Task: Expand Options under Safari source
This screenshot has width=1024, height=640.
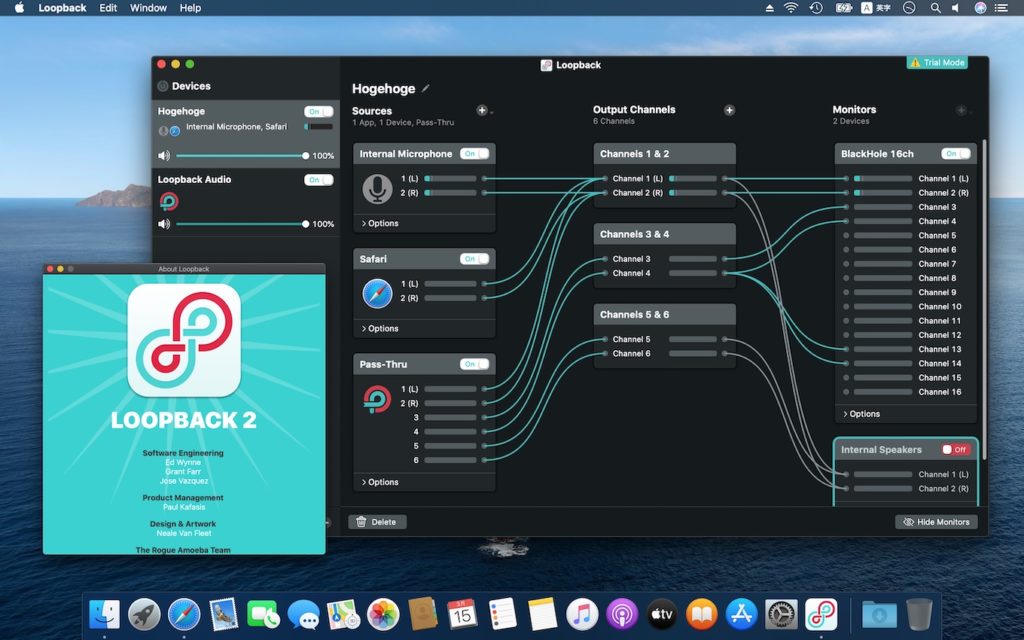Action: pos(380,328)
